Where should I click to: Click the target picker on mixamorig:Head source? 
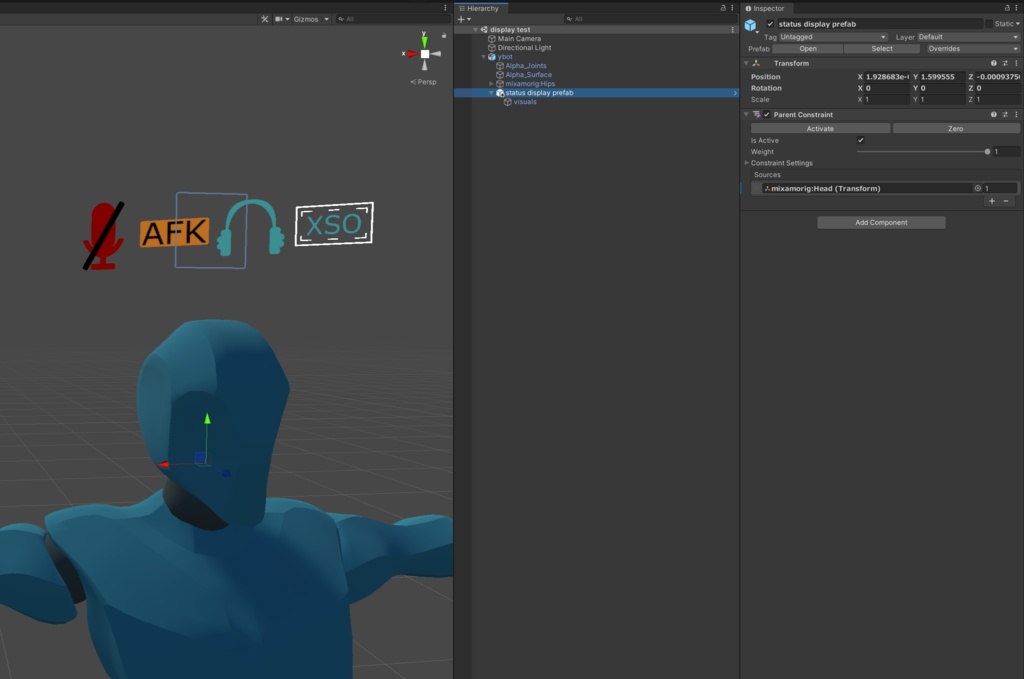(x=978, y=187)
